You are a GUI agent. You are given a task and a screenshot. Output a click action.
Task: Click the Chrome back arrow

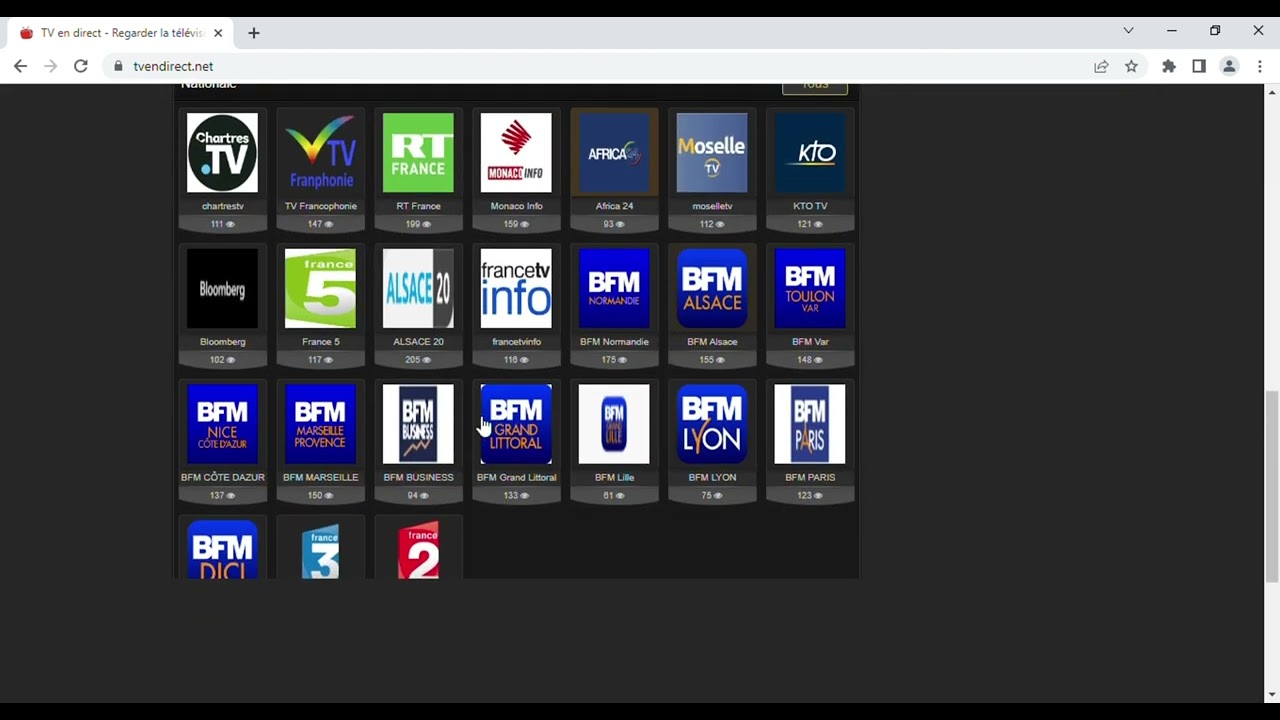pos(20,66)
